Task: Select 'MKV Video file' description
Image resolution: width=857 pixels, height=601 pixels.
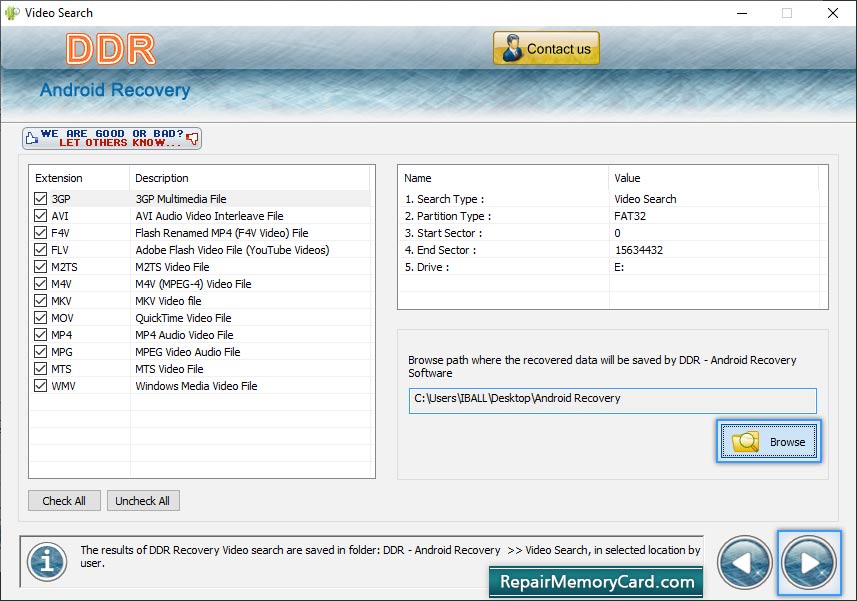Action: 168,300
